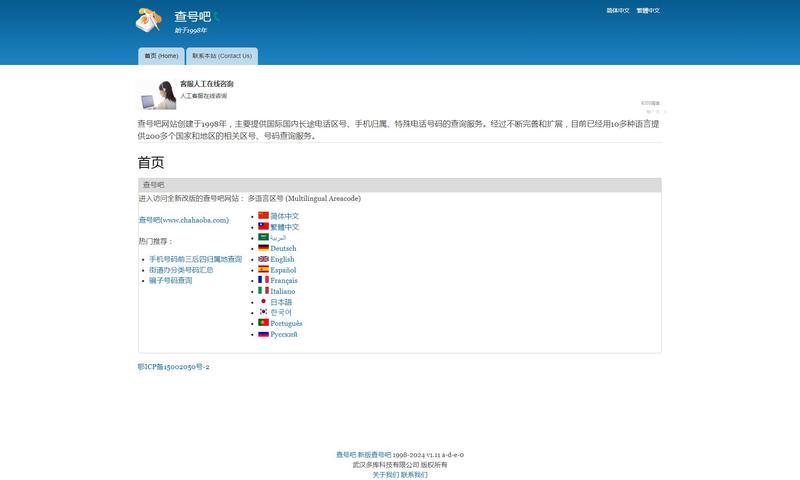Open footer 联系我们 link
This screenshot has height=480, width=800.
(x=414, y=475)
